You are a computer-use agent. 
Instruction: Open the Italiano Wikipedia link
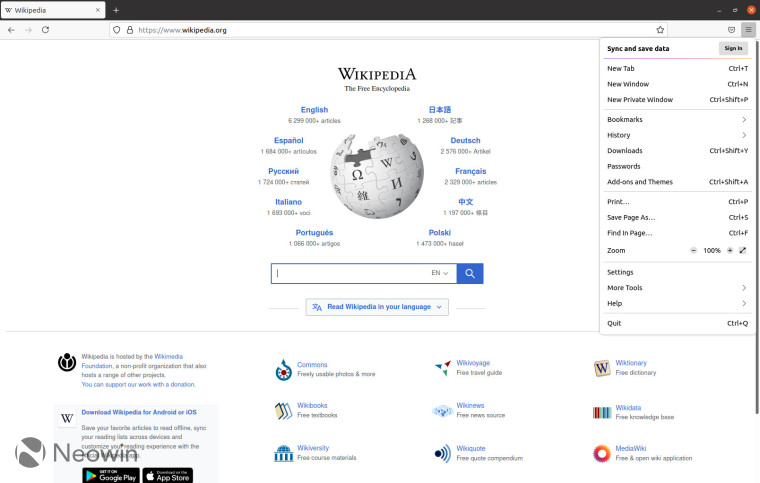coord(288,202)
